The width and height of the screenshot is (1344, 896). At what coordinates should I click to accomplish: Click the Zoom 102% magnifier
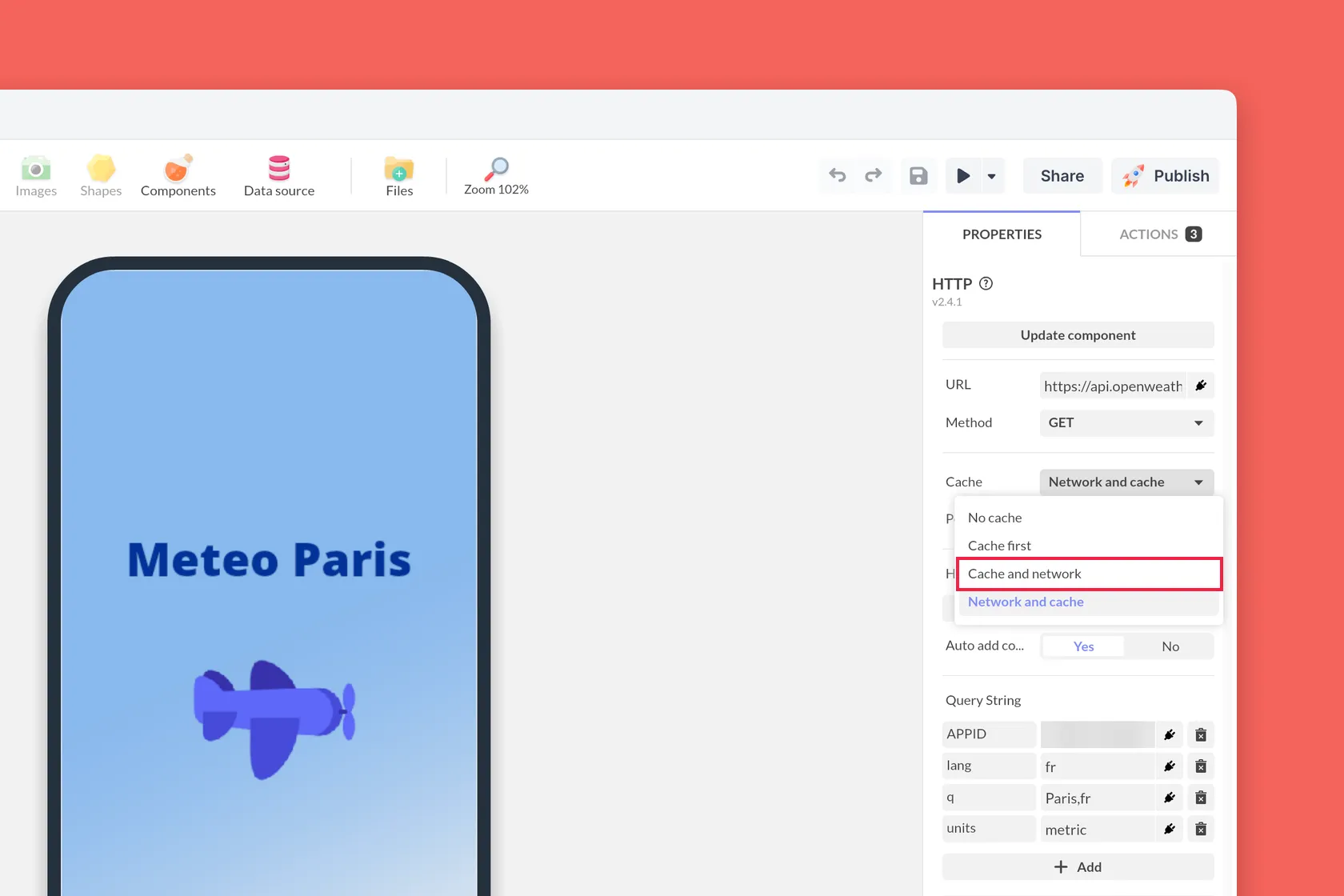click(x=496, y=176)
